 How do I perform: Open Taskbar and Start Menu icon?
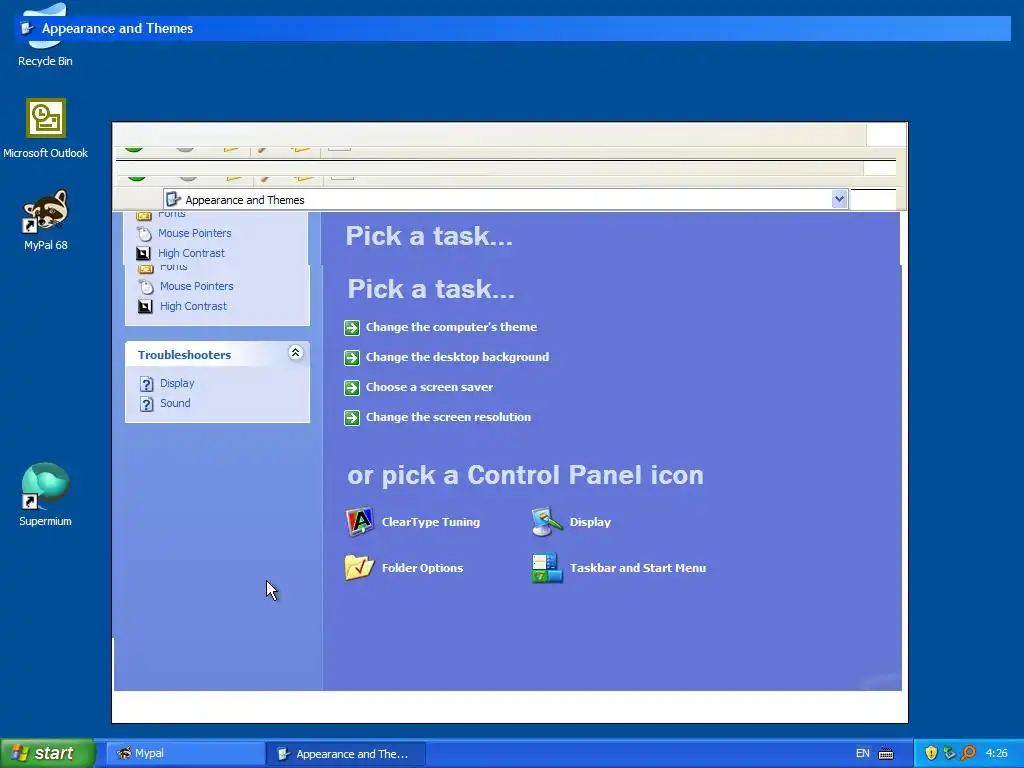tap(619, 568)
